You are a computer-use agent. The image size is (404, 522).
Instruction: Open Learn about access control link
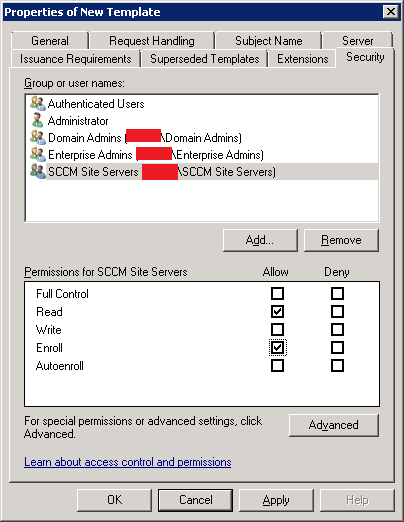128,462
